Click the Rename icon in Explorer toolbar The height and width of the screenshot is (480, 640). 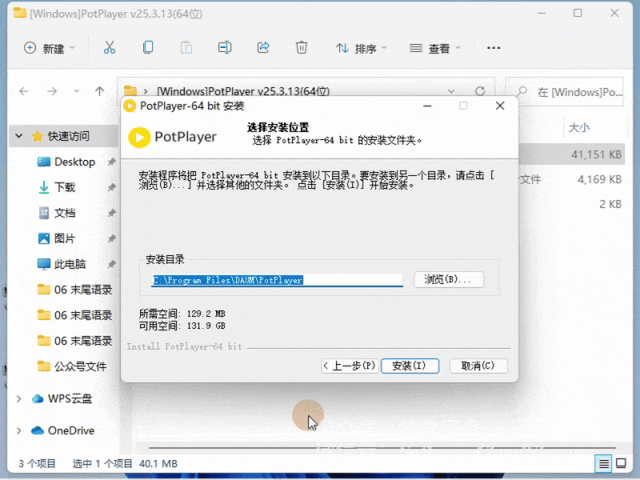(224, 48)
